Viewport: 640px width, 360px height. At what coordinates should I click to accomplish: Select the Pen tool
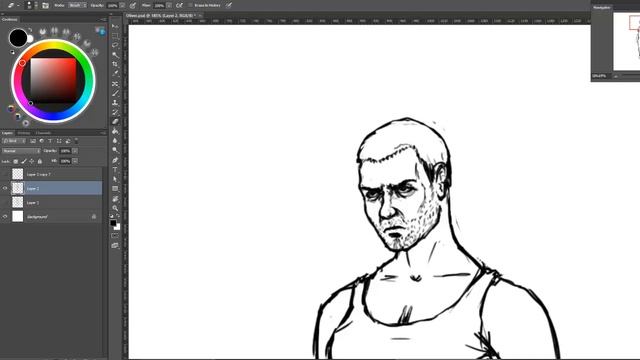click(116, 160)
